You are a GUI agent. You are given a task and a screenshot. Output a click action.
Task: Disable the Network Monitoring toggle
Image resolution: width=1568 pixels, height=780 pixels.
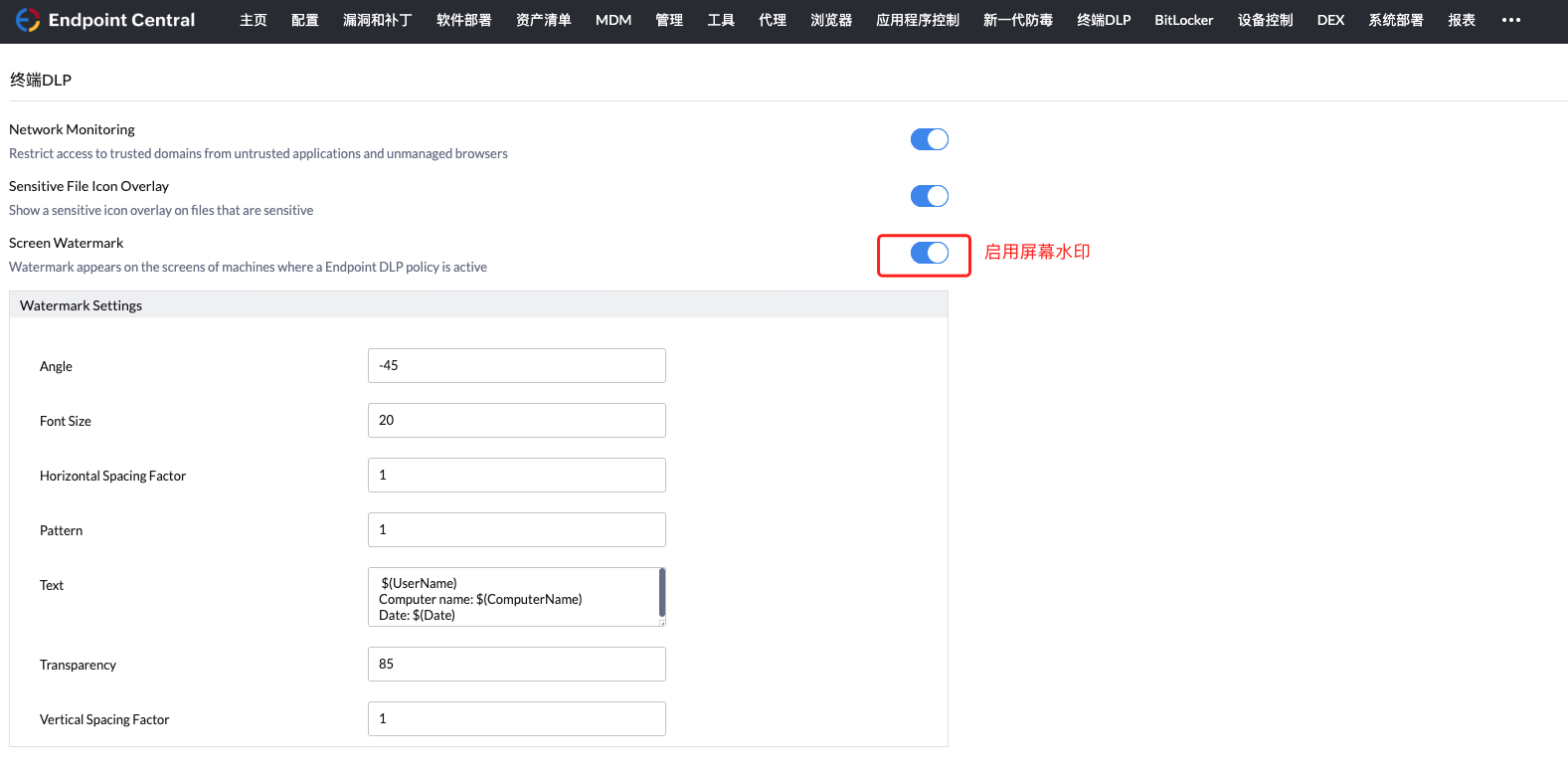pos(929,139)
